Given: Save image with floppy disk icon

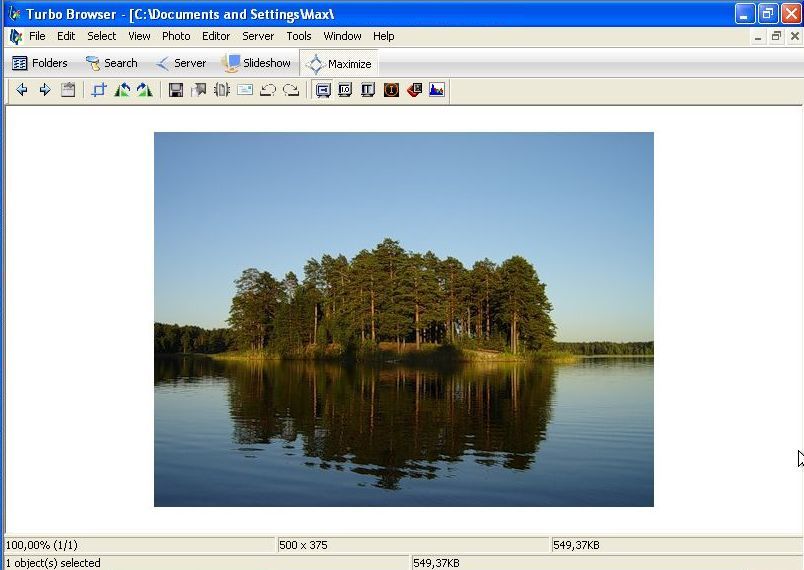Looking at the screenshot, I should click(x=176, y=90).
